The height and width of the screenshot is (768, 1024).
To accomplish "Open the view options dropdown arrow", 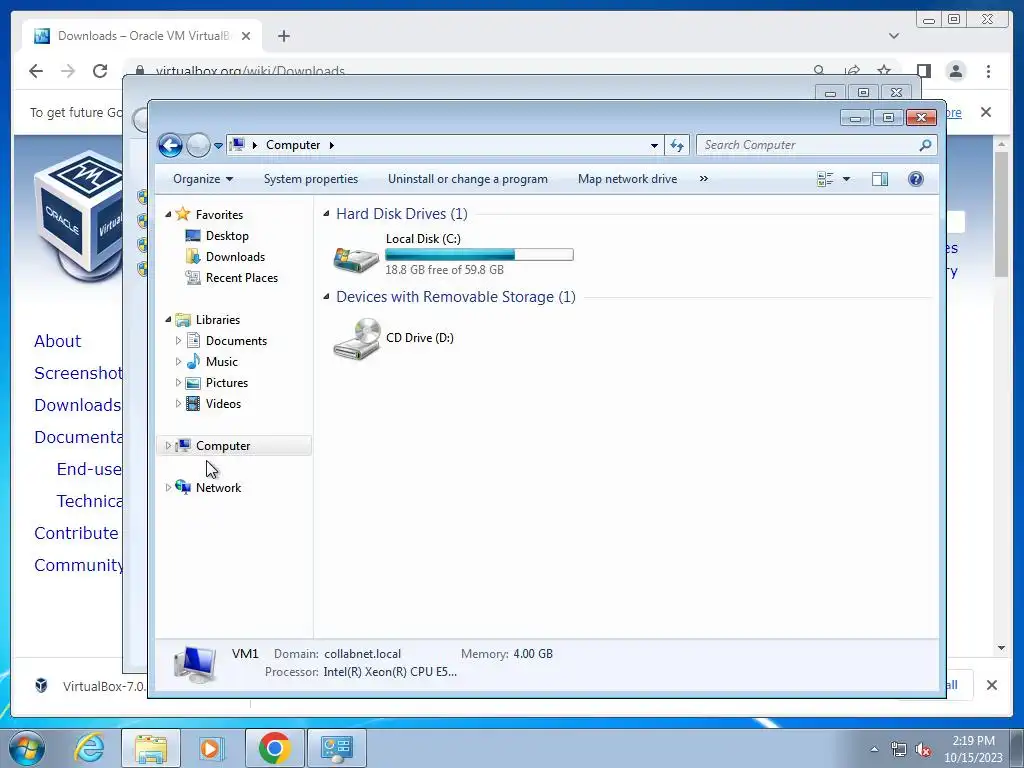I will point(846,179).
